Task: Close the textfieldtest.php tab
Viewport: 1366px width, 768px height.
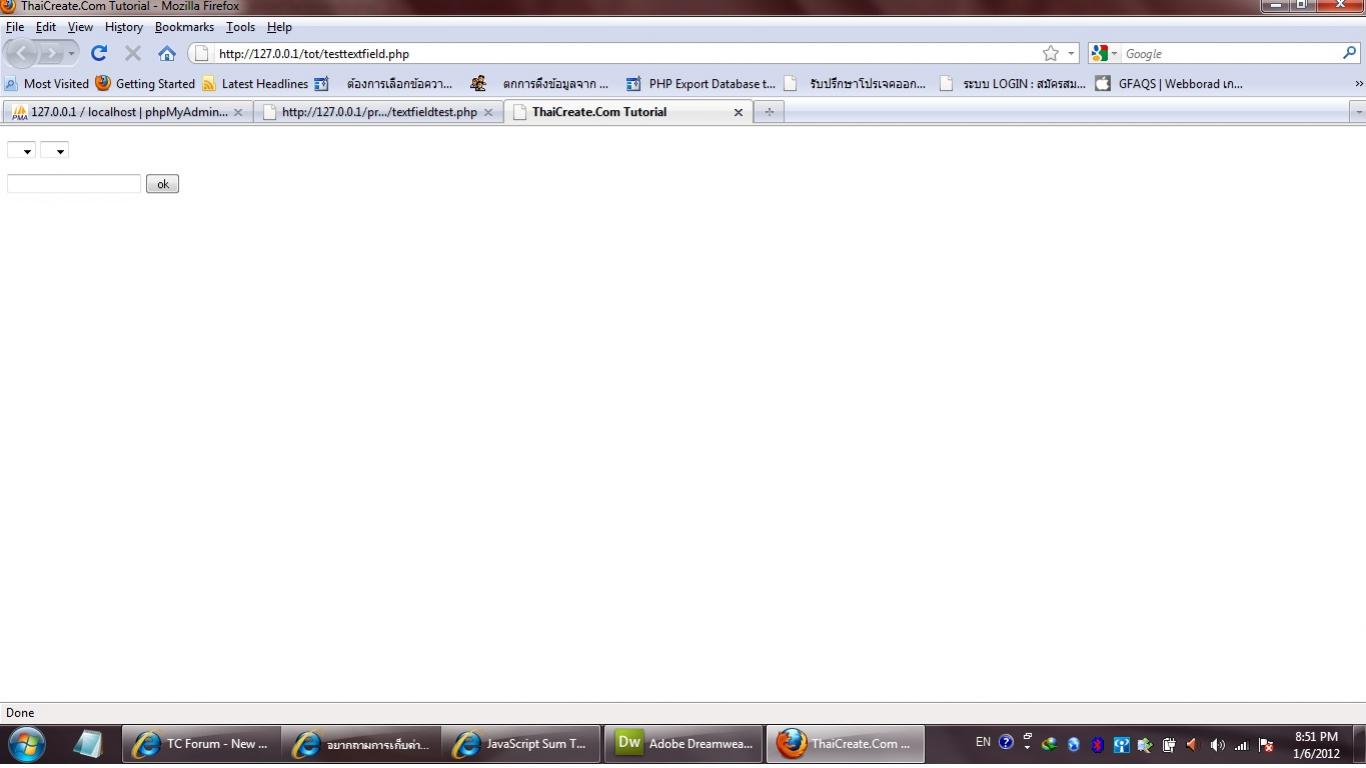Action: [x=488, y=112]
